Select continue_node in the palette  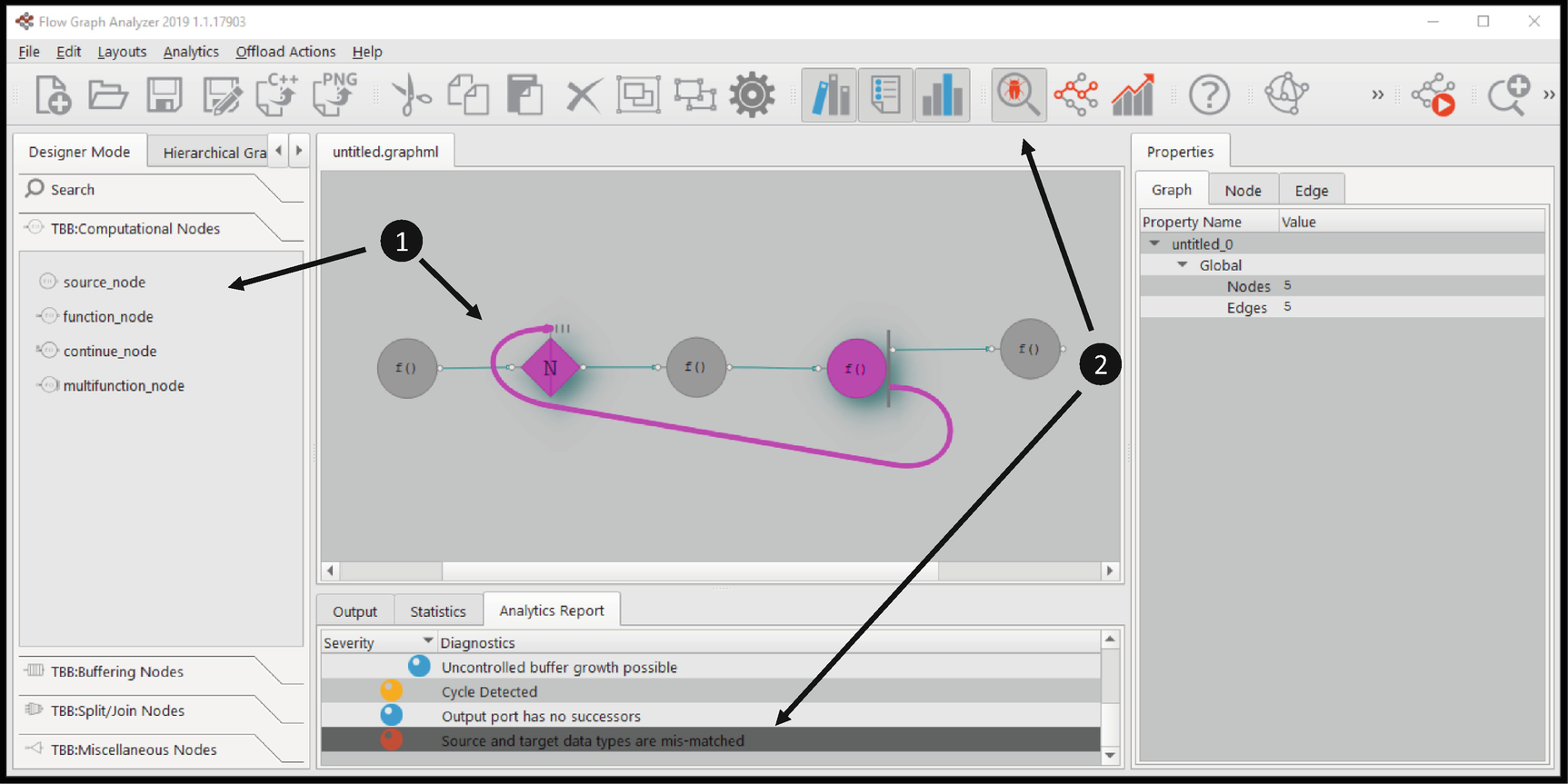[96, 351]
